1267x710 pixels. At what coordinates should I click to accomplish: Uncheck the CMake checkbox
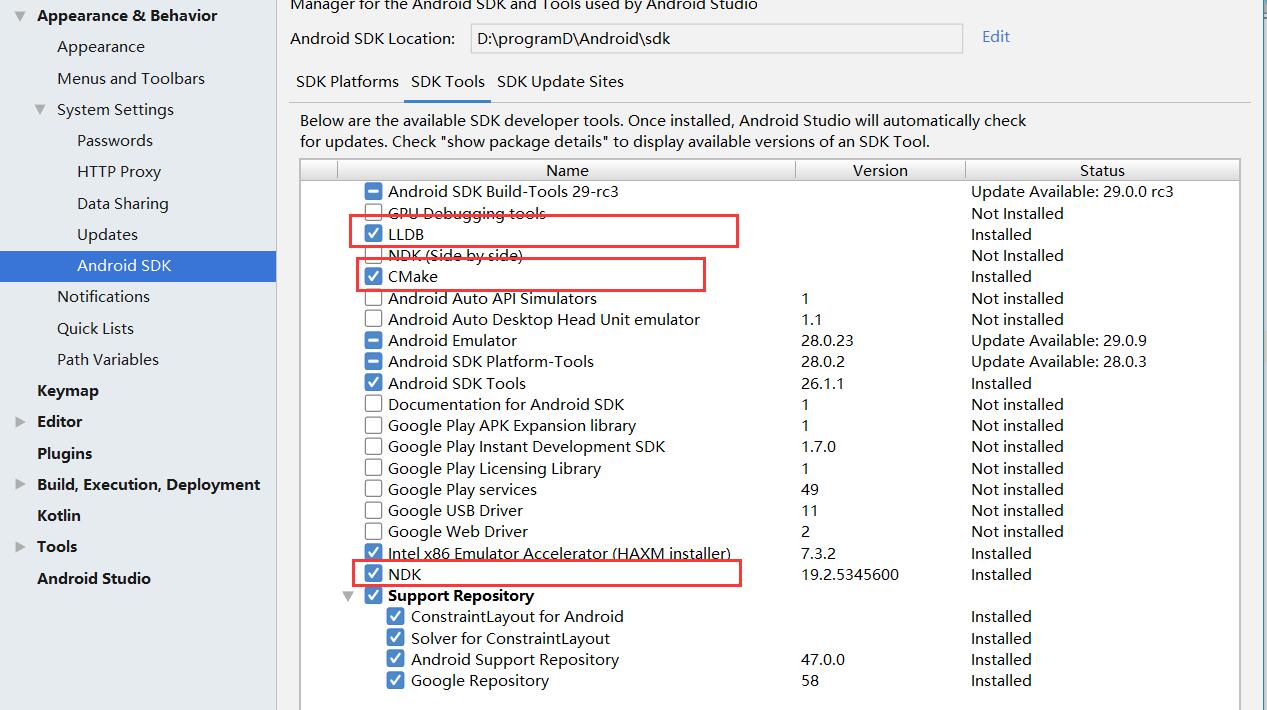tap(373, 276)
